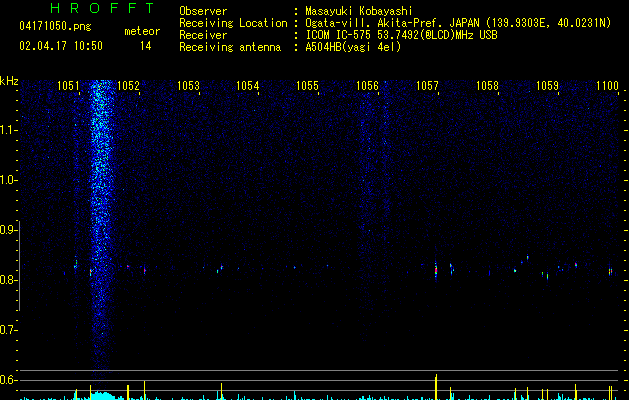Click the Receiving antenna label
Screen dimensions: 629x400
pos(230,47)
